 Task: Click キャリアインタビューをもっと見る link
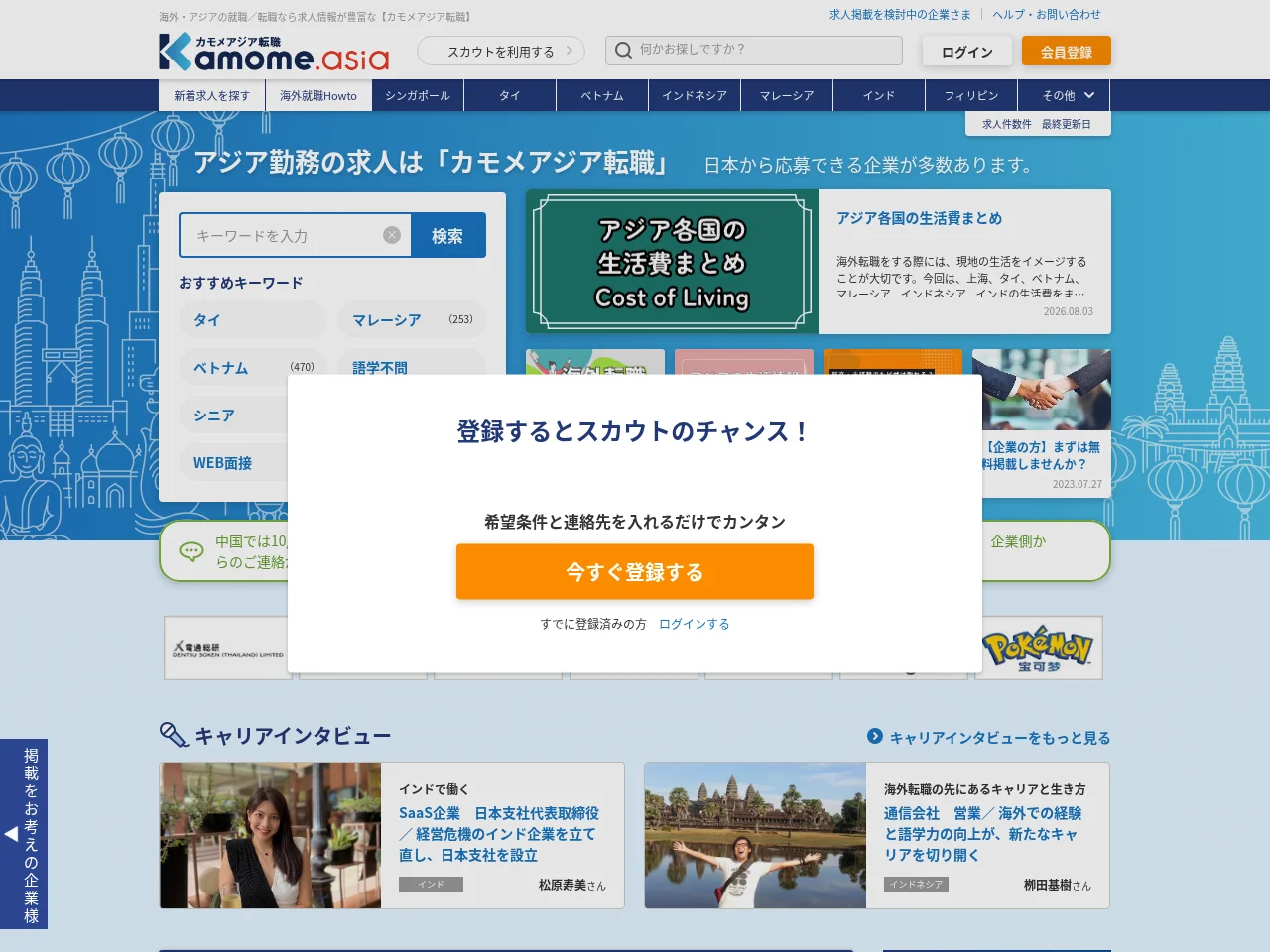point(999,737)
